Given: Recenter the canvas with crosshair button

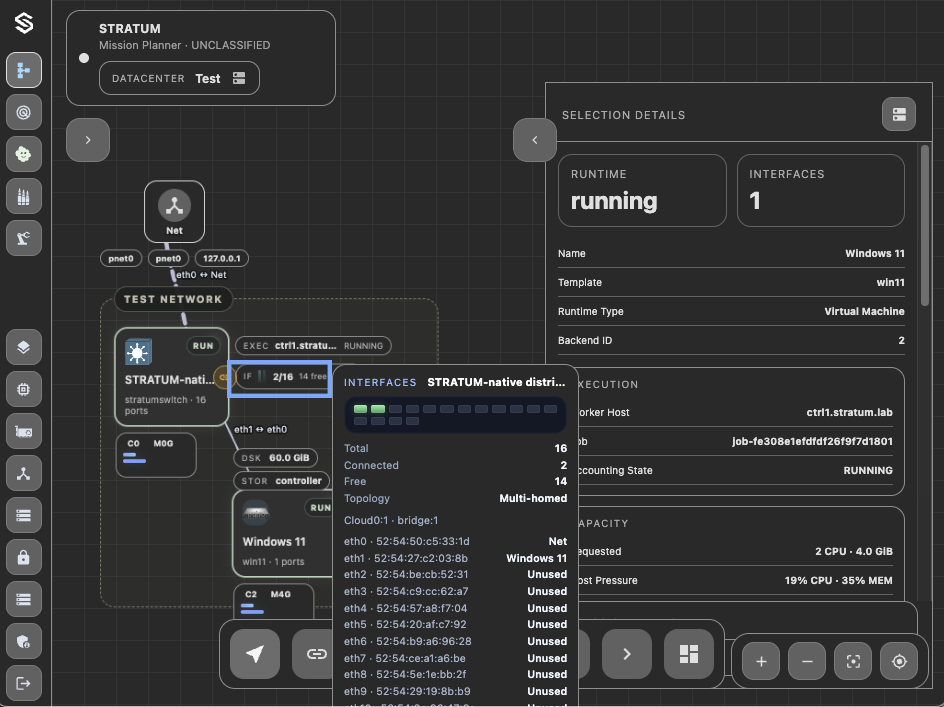Looking at the screenshot, I should (x=899, y=661).
